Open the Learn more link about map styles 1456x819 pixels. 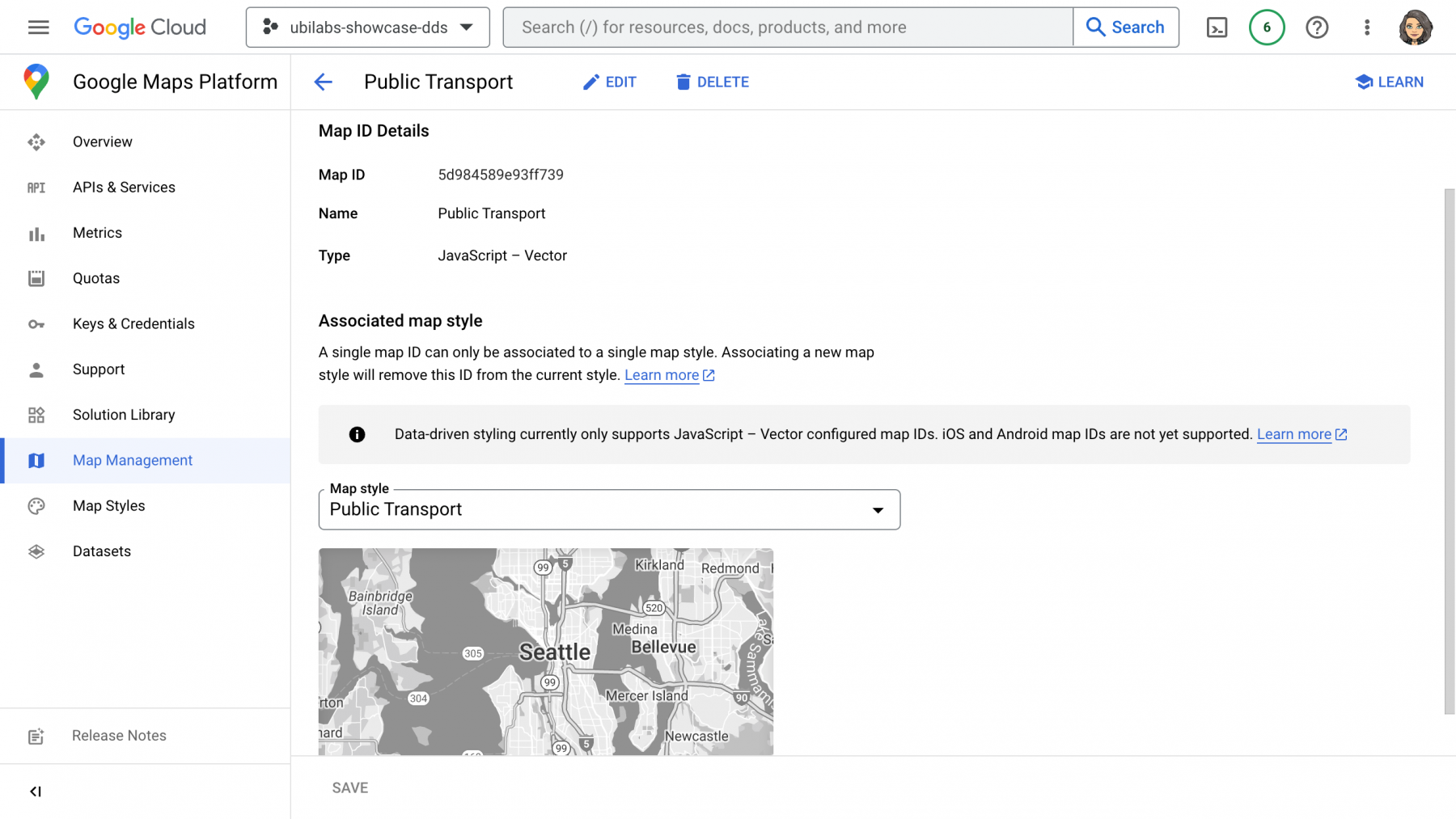pyautogui.click(x=662, y=375)
